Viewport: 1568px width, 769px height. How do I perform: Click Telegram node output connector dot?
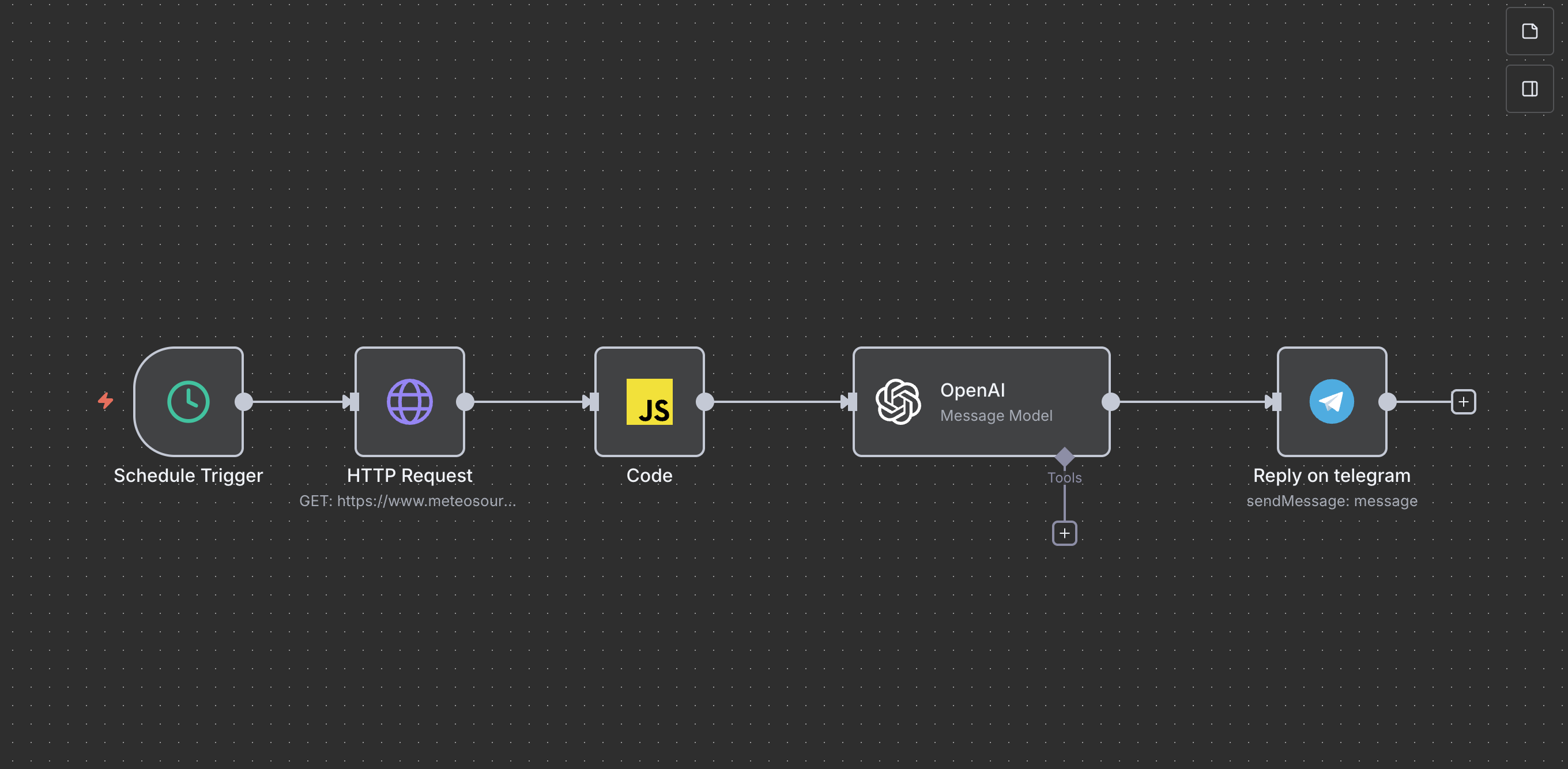click(1387, 402)
